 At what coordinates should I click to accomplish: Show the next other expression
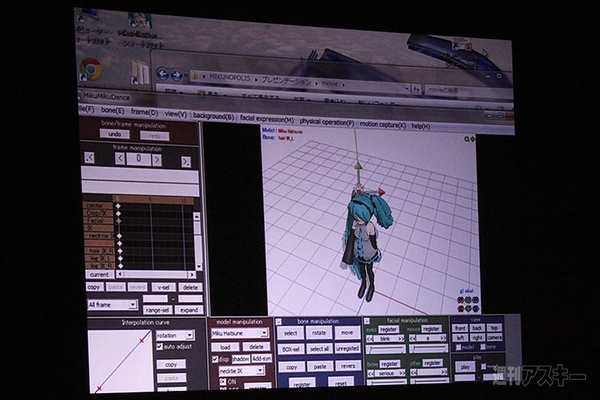click(444, 372)
